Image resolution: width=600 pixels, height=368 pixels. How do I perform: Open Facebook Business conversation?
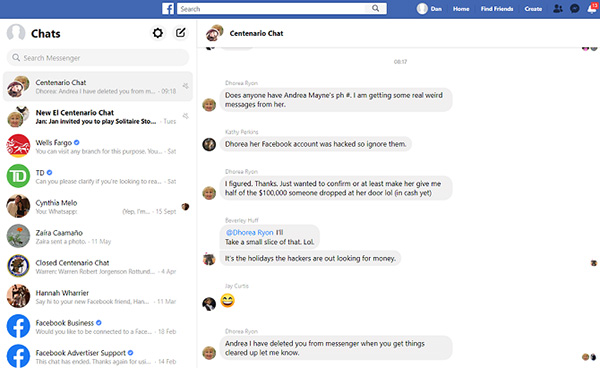(x=98, y=327)
